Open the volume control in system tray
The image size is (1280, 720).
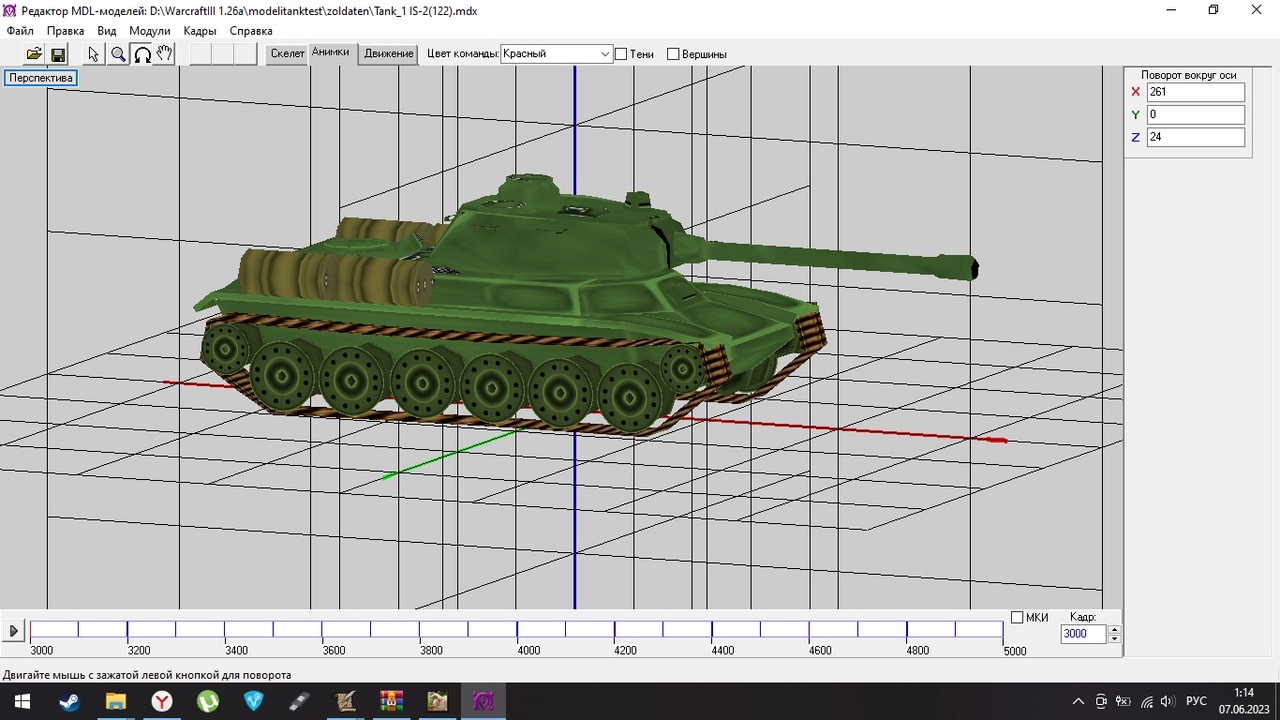tap(1169, 702)
